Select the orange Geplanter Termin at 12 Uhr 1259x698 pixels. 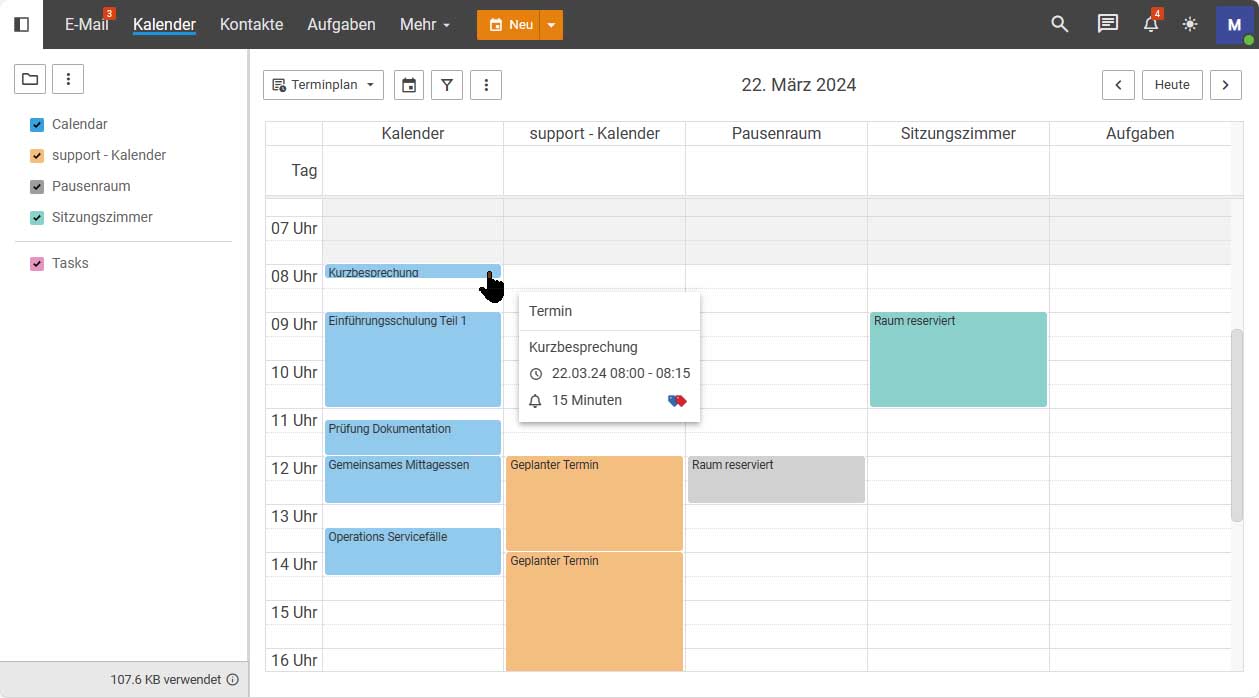click(594, 503)
